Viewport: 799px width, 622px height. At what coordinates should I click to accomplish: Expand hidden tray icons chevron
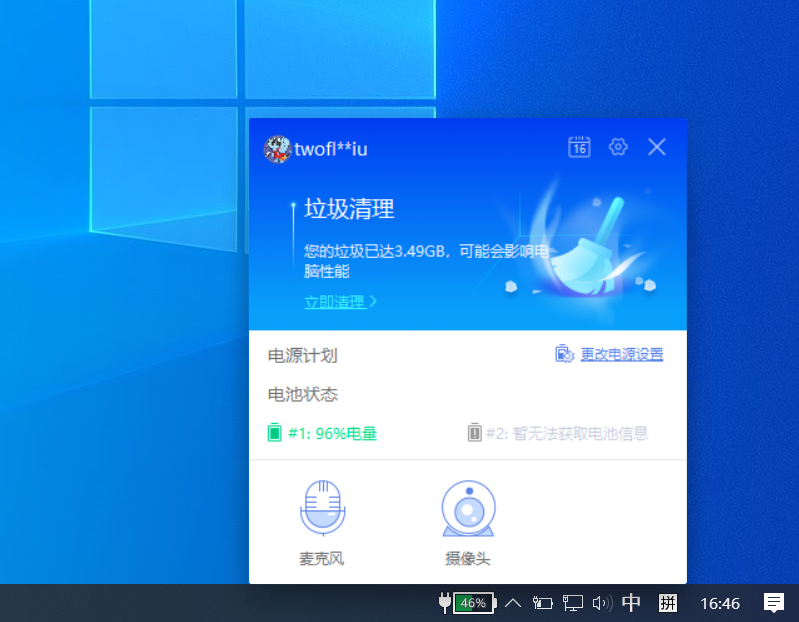click(513, 604)
